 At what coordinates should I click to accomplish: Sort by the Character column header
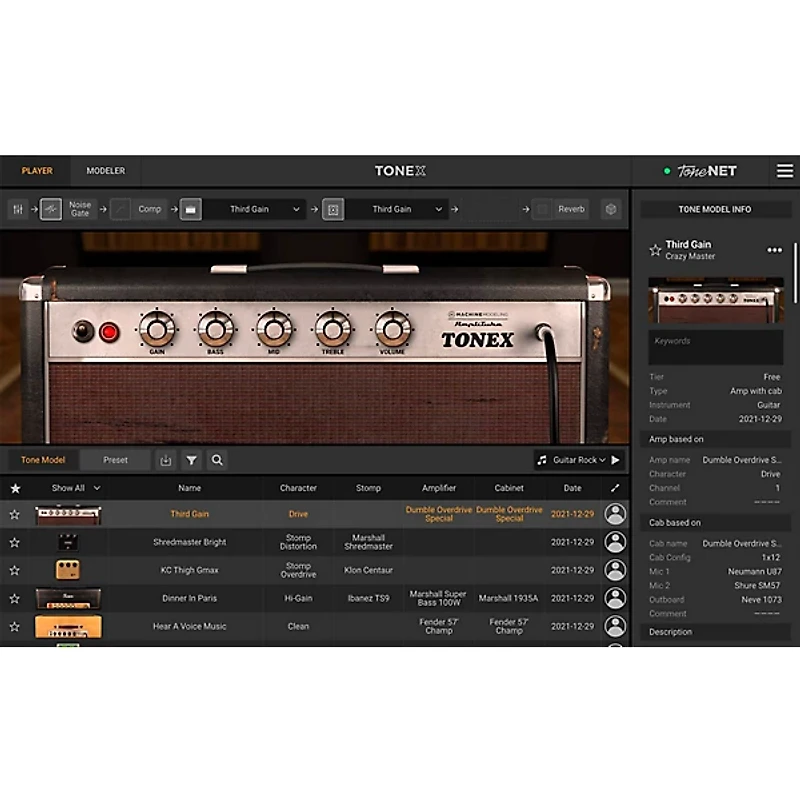point(298,488)
